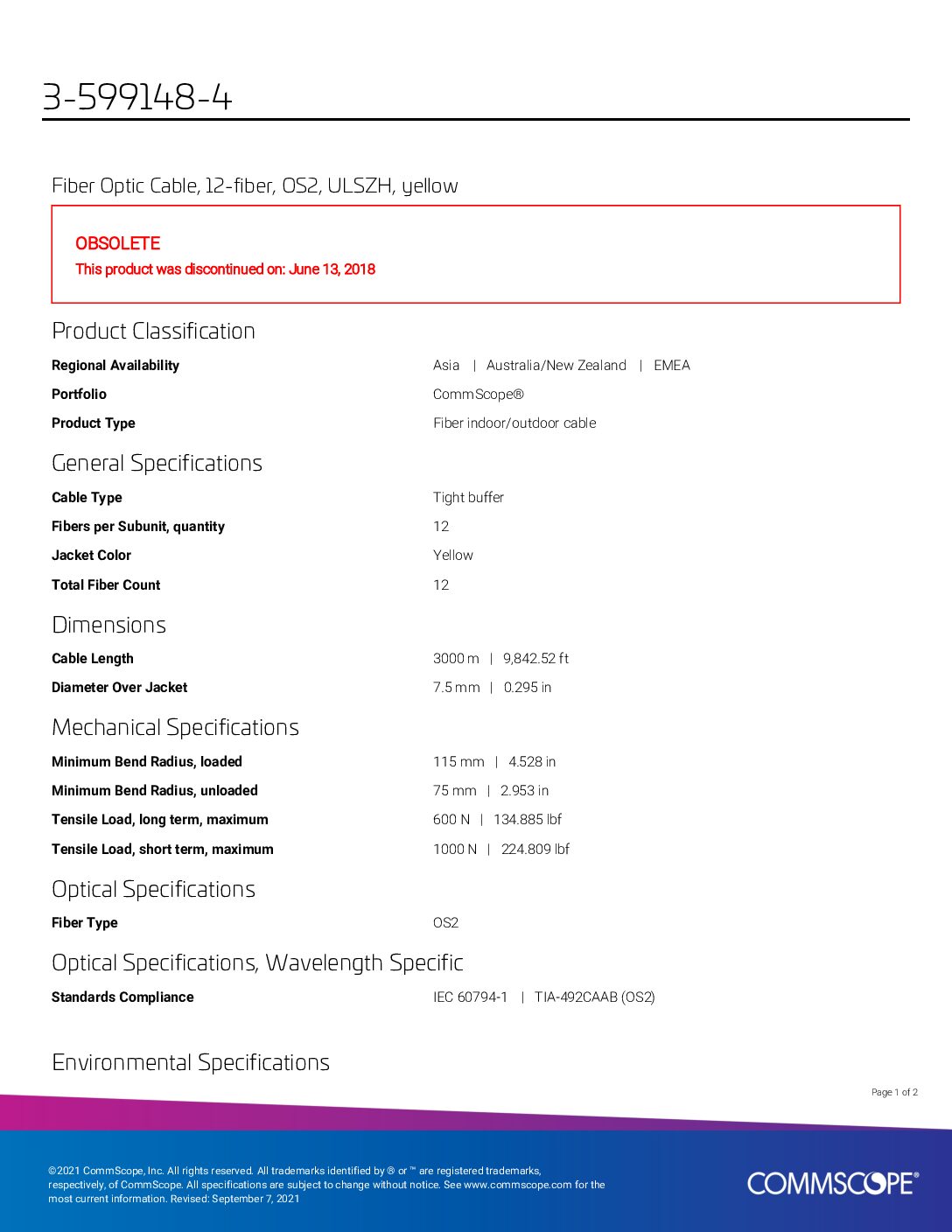The image size is (952, 1232).
Task: Click the product number 3-599148-4 title
Action: [x=137, y=97]
